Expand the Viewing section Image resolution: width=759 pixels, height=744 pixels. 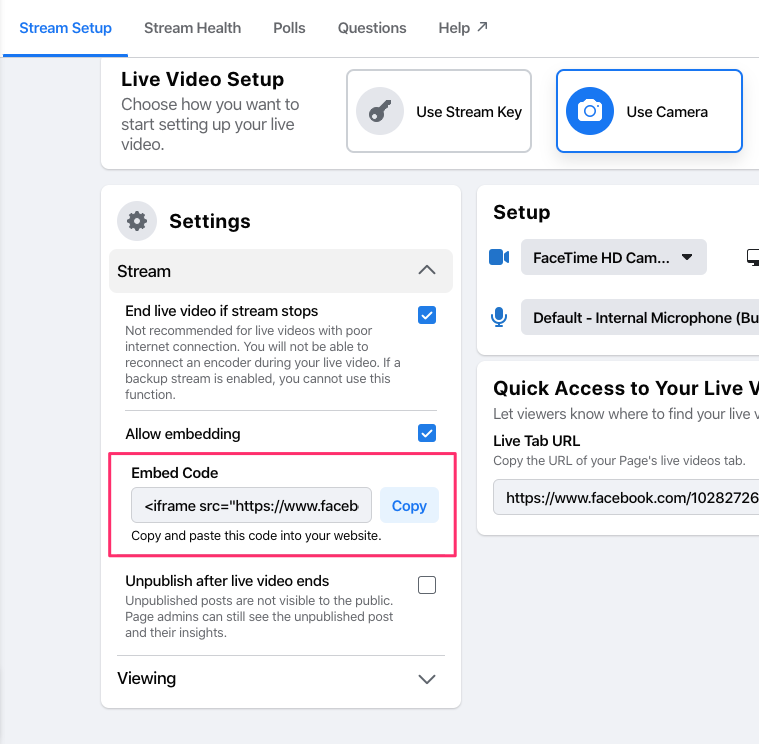click(x=427, y=679)
